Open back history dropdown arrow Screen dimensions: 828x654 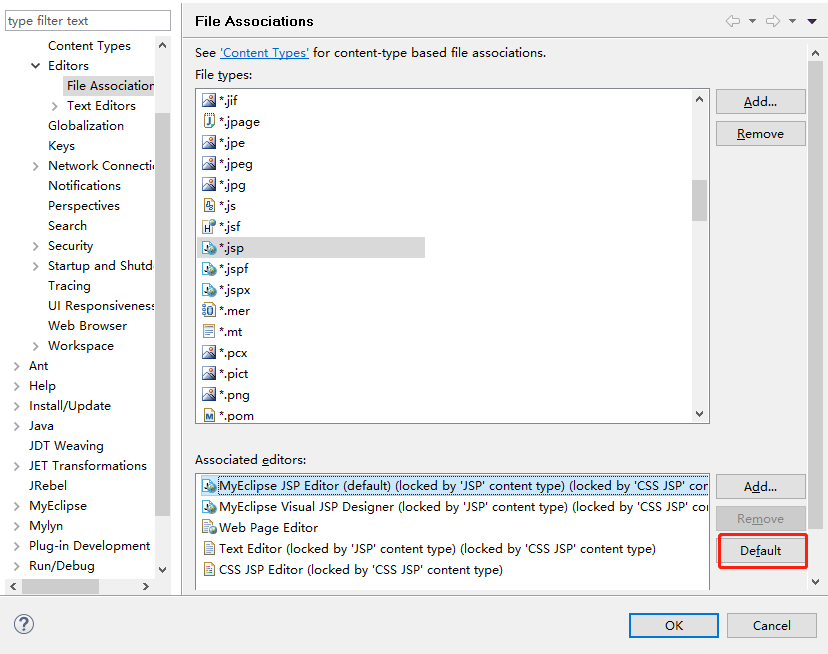point(752,21)
